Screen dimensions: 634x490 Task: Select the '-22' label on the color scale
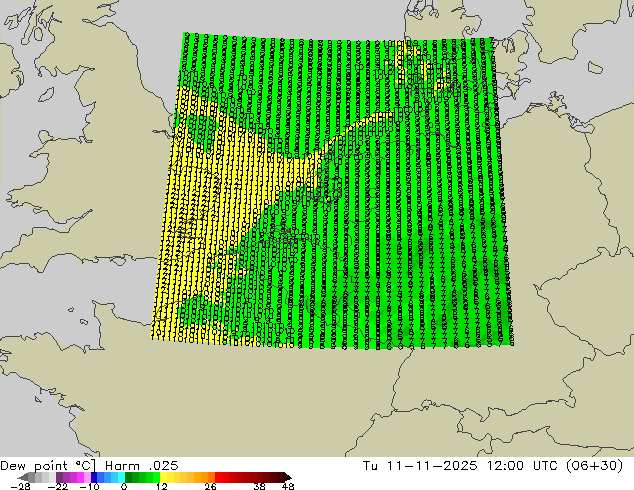point(58,486)
